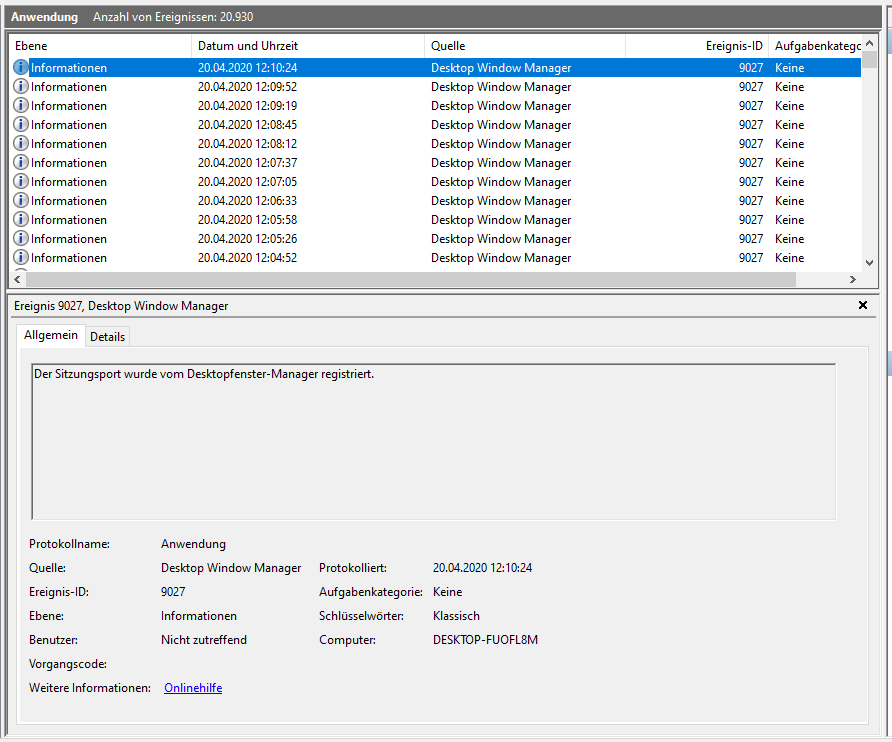Select the date cell 20.04.2020 12:07:37
This screenshot has height=742, width=892.
pyautogui.click(x=247, y=163)
